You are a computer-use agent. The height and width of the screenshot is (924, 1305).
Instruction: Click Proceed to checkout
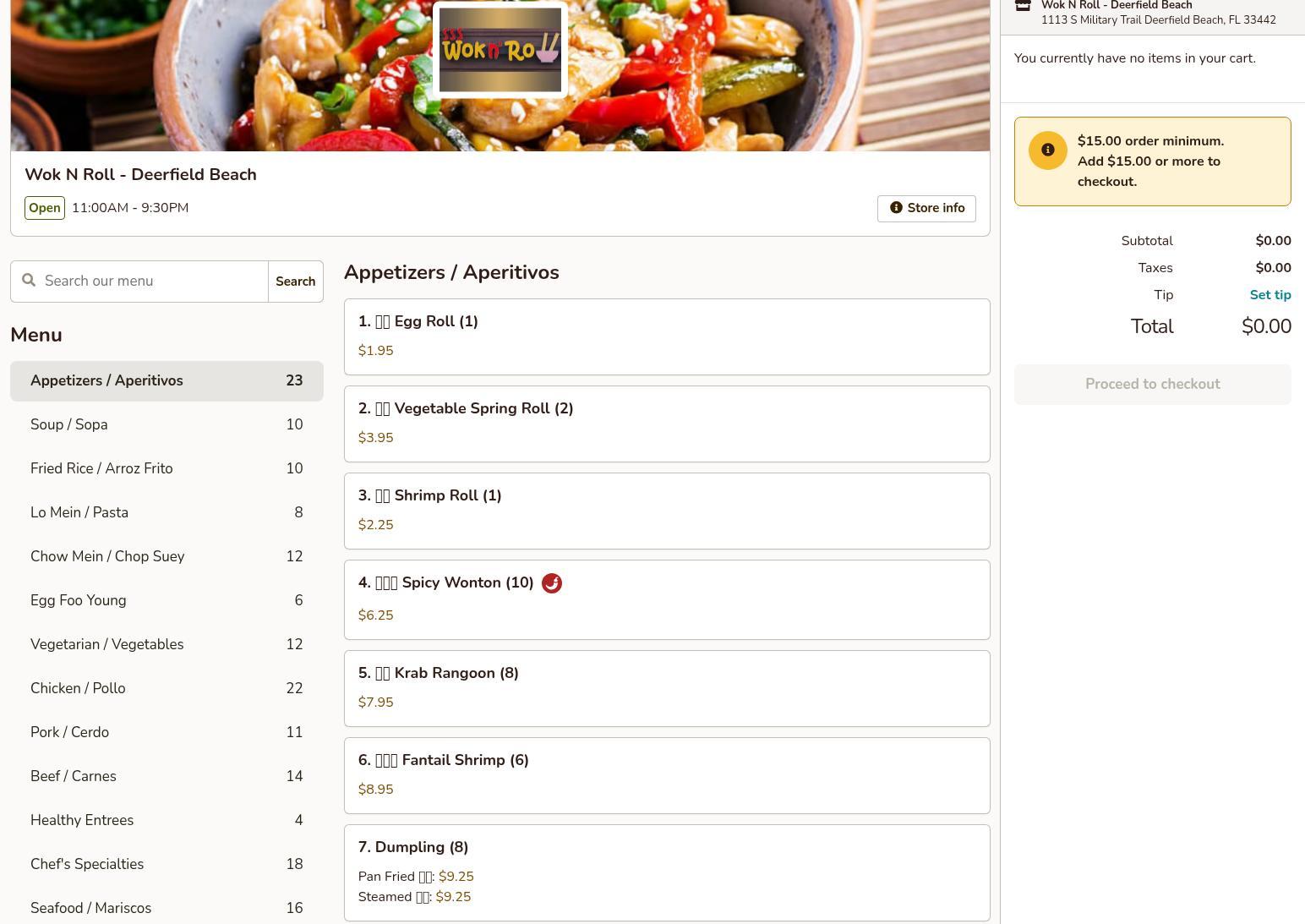[1153, 385]
